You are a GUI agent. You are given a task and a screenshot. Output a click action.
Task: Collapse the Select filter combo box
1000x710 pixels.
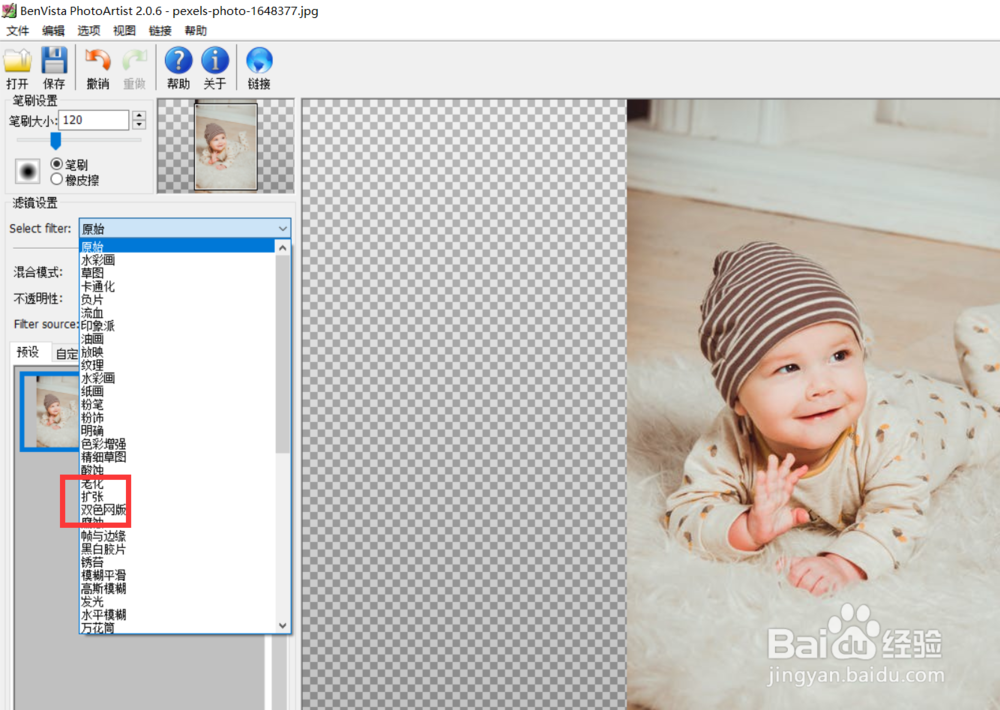185,228
